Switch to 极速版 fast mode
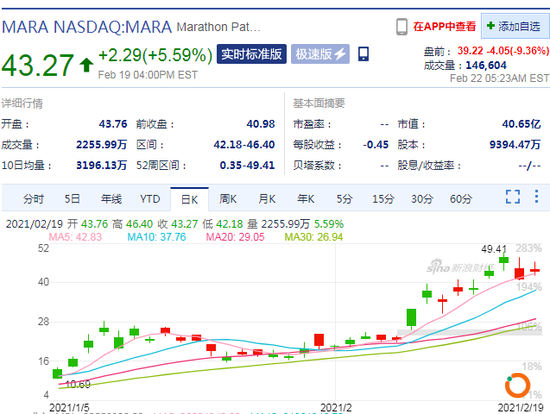The width and height of the screenshot is (550, 414). coord(320,54)
